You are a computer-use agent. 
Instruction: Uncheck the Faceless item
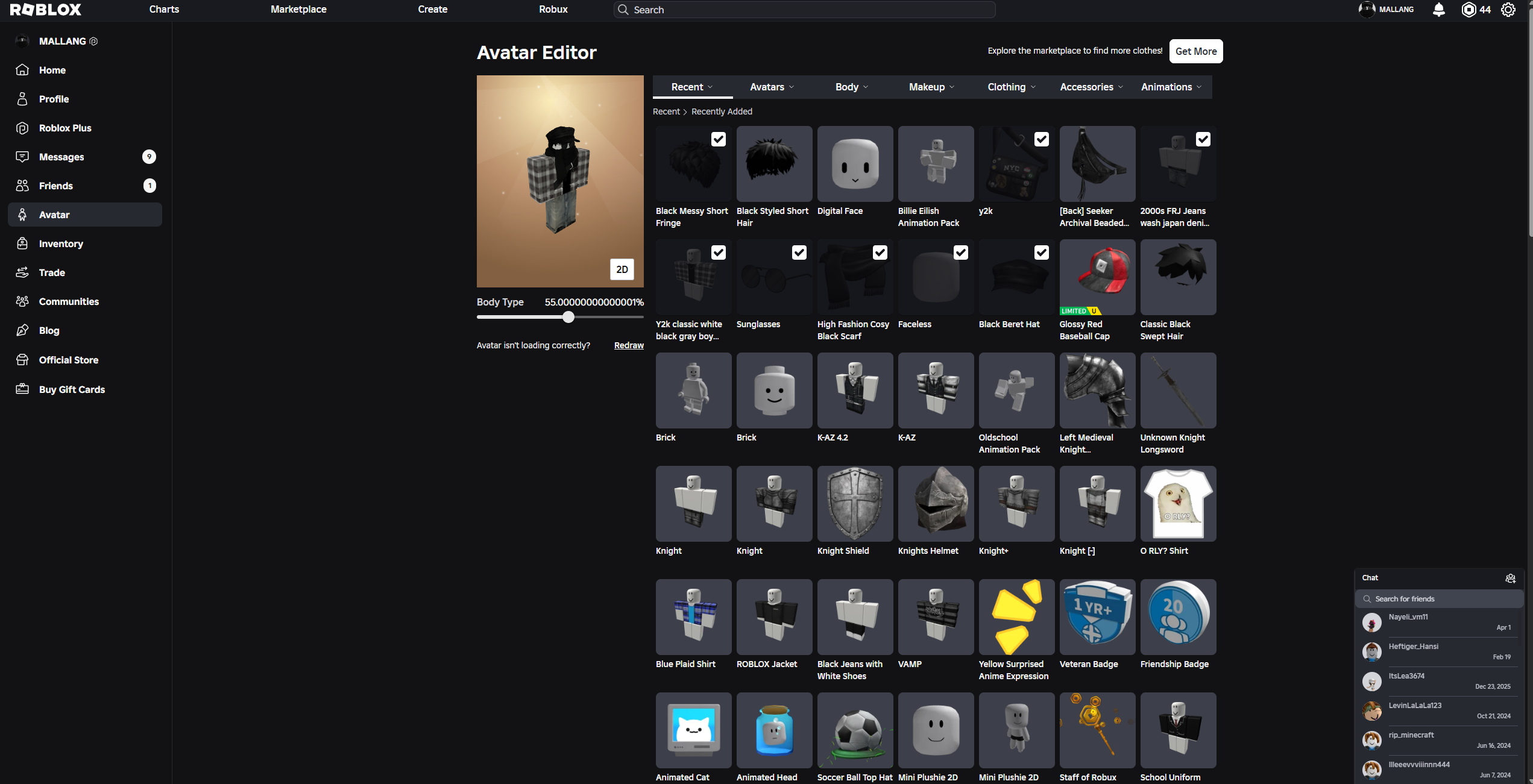click(x=961, y=252)
